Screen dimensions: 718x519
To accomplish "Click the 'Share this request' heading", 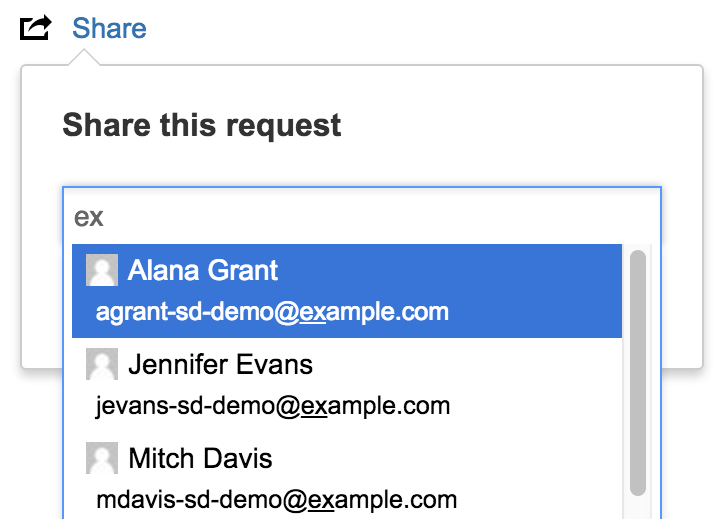I will pos(201,125).
